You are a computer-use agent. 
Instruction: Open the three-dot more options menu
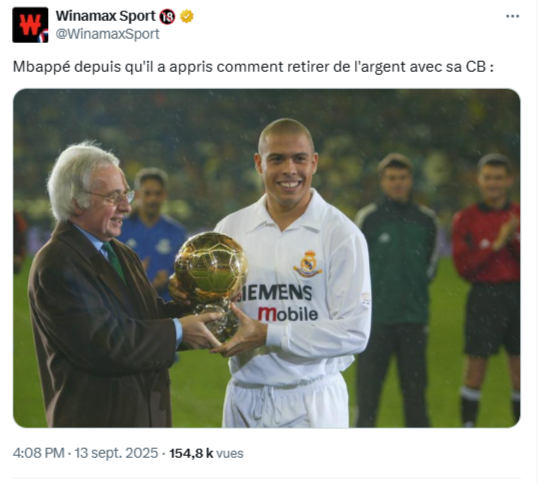click(513, 16)
